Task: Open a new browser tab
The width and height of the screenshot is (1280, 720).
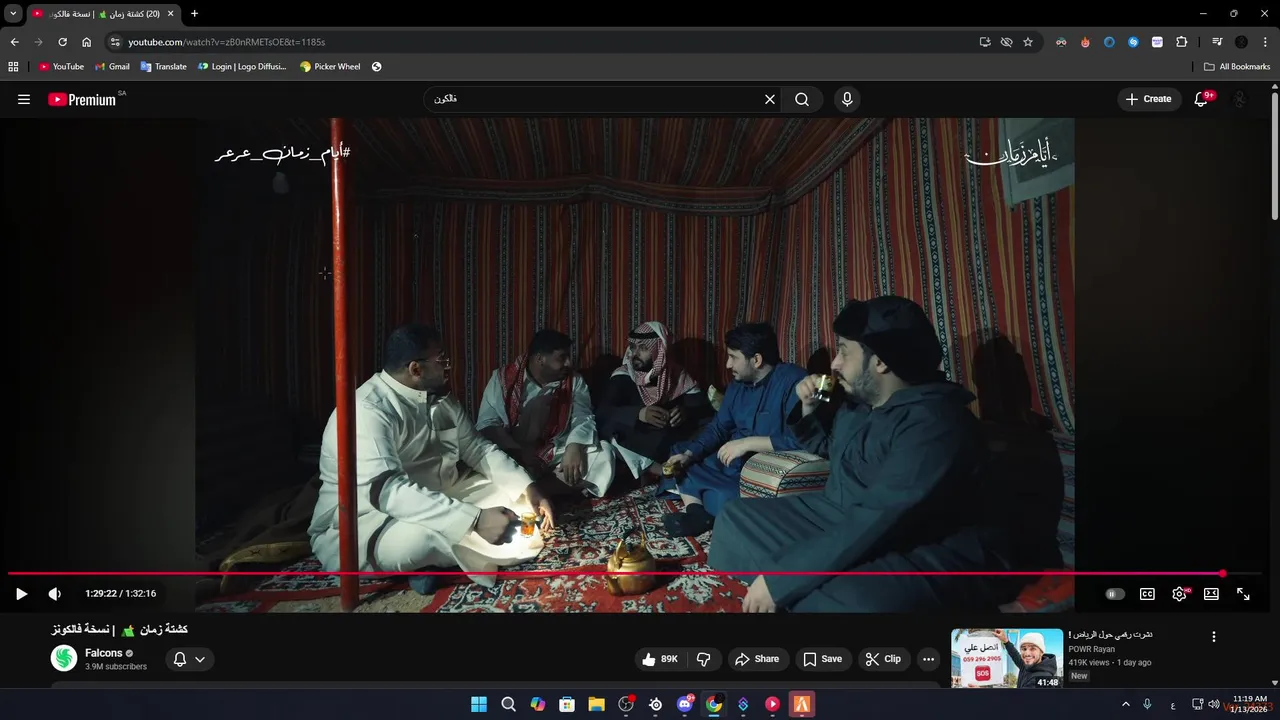Action: [x=194, y=13]
